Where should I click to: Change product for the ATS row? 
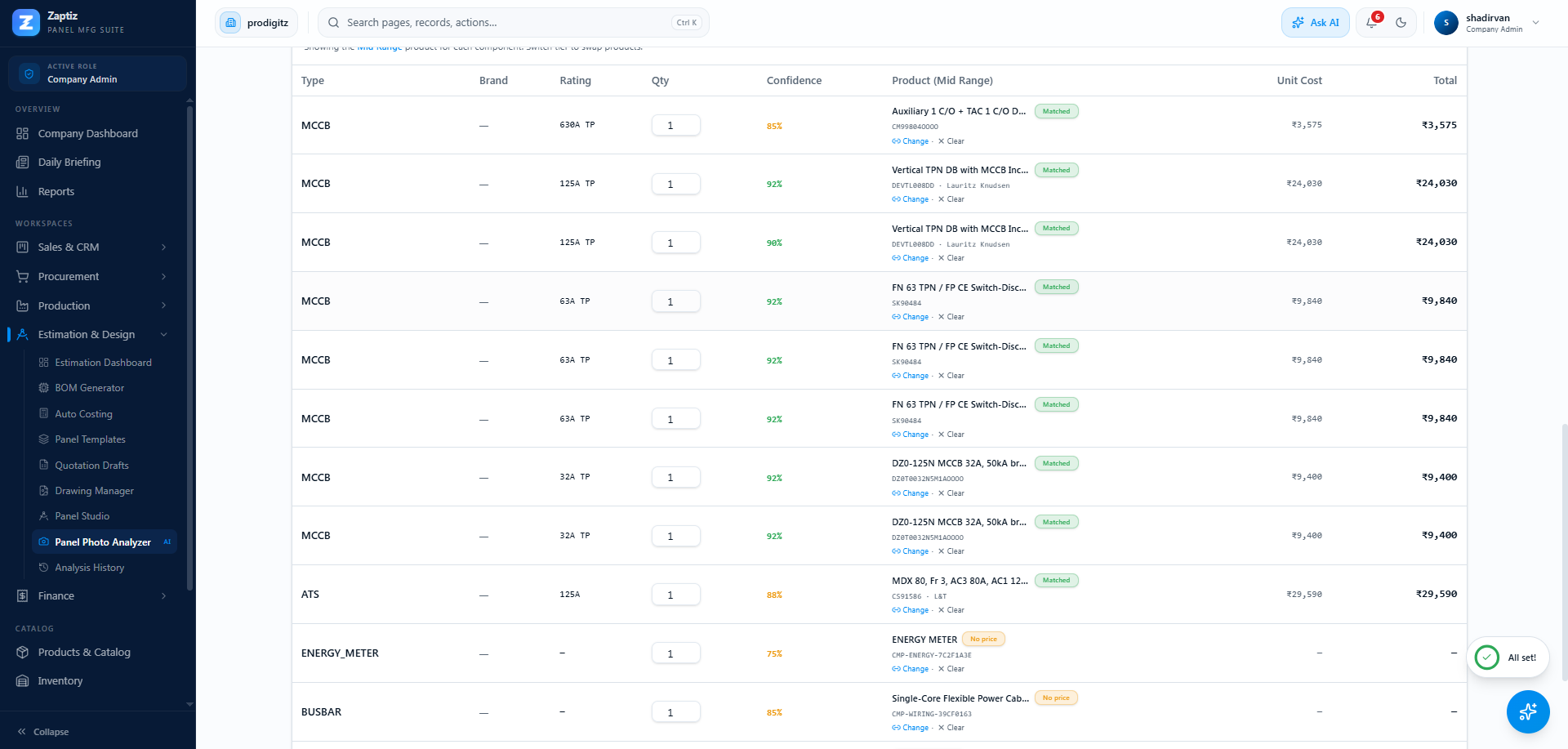pyautogui.click(x=911, y=610)
